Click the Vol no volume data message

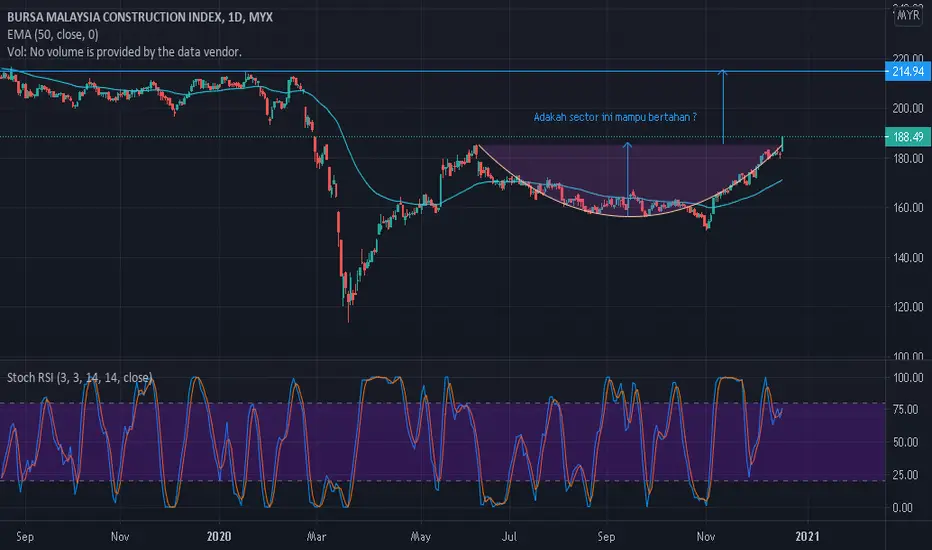(x=124, y=52)
